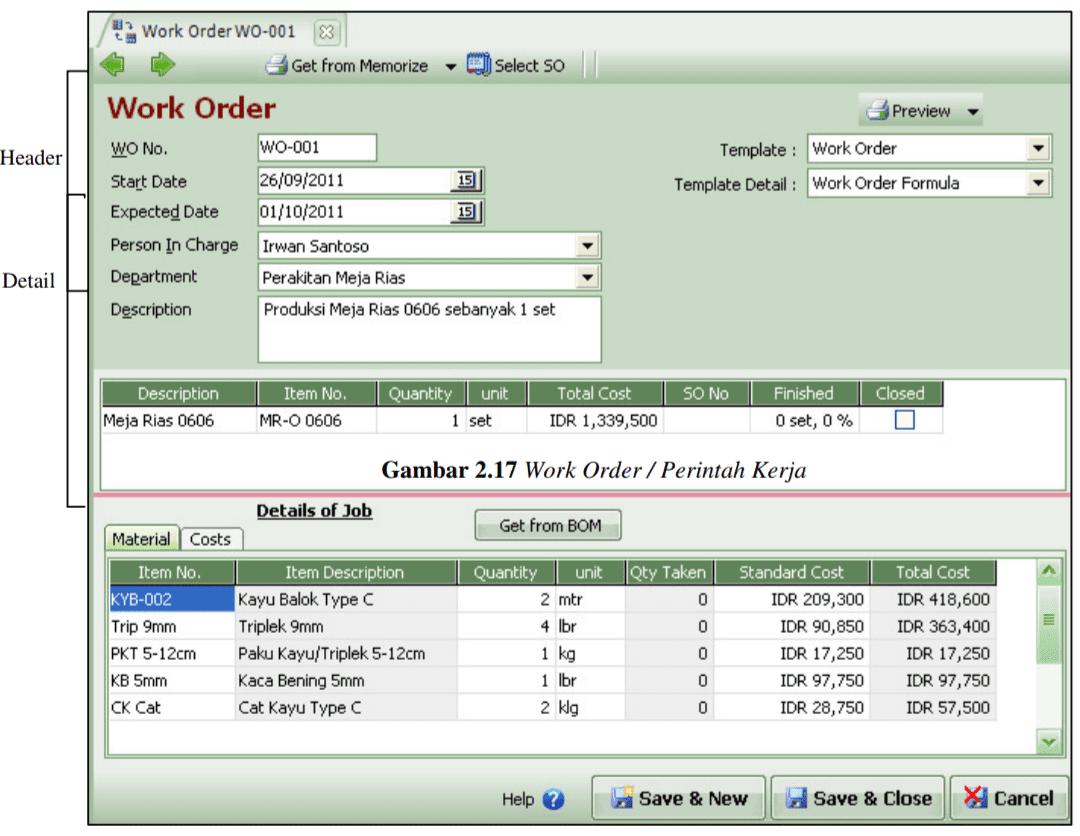Click the Get from BOM button
The height and width of the screenshot is (836, 1080).
548,525
